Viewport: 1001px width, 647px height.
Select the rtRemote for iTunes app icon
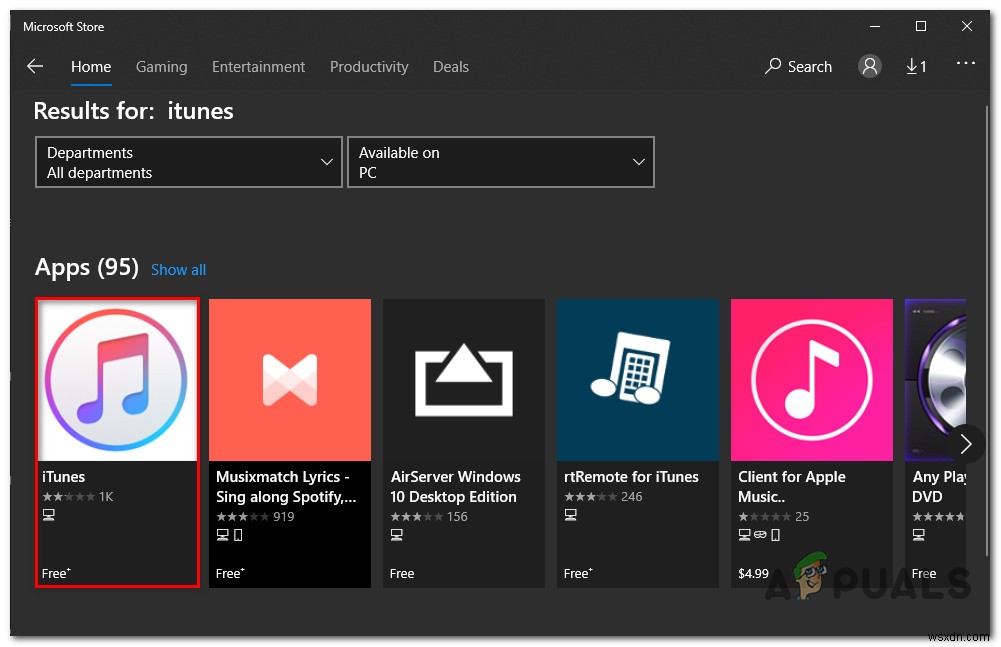638,380
